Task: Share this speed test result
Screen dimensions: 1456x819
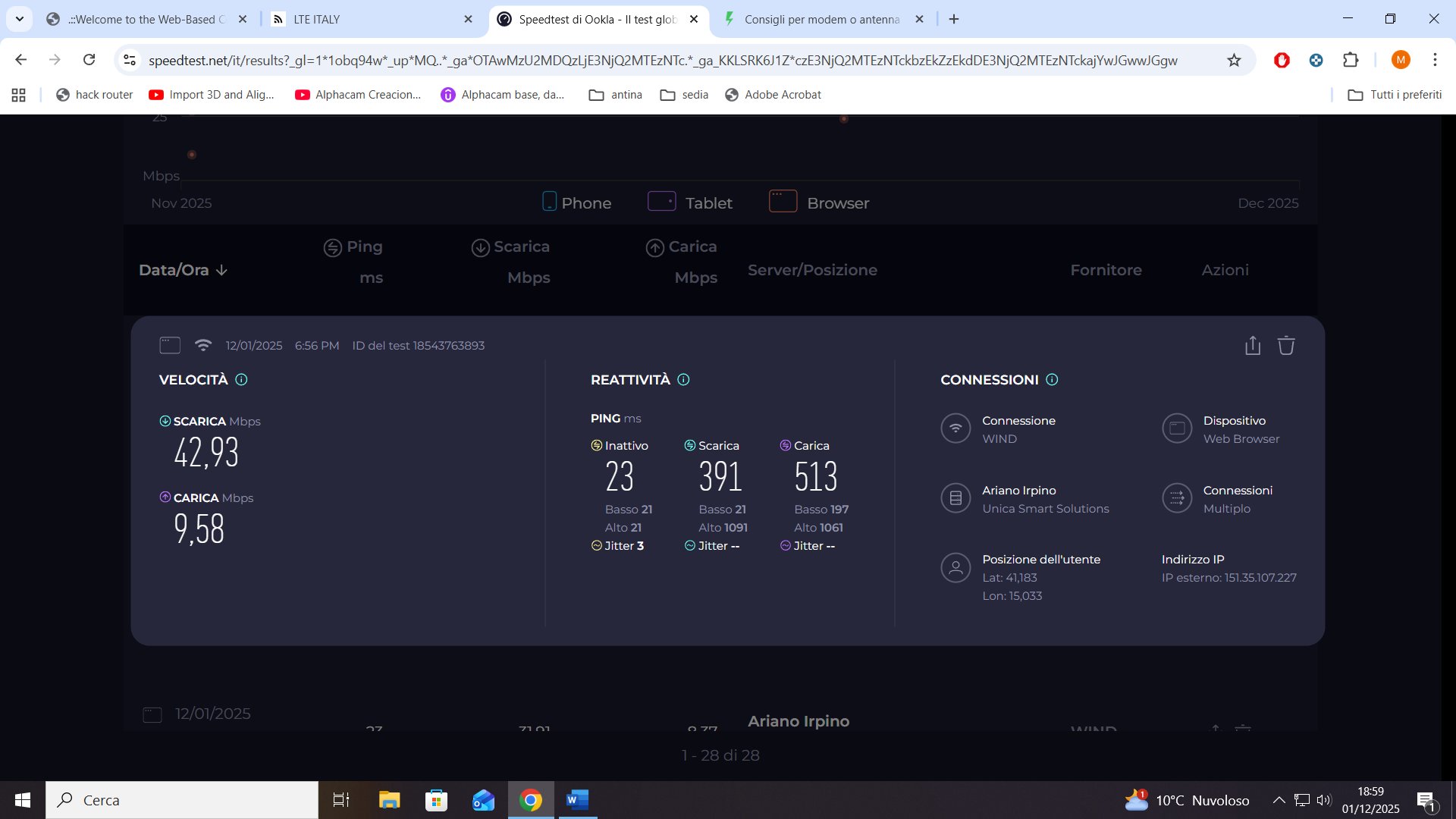Action: 1253,346
